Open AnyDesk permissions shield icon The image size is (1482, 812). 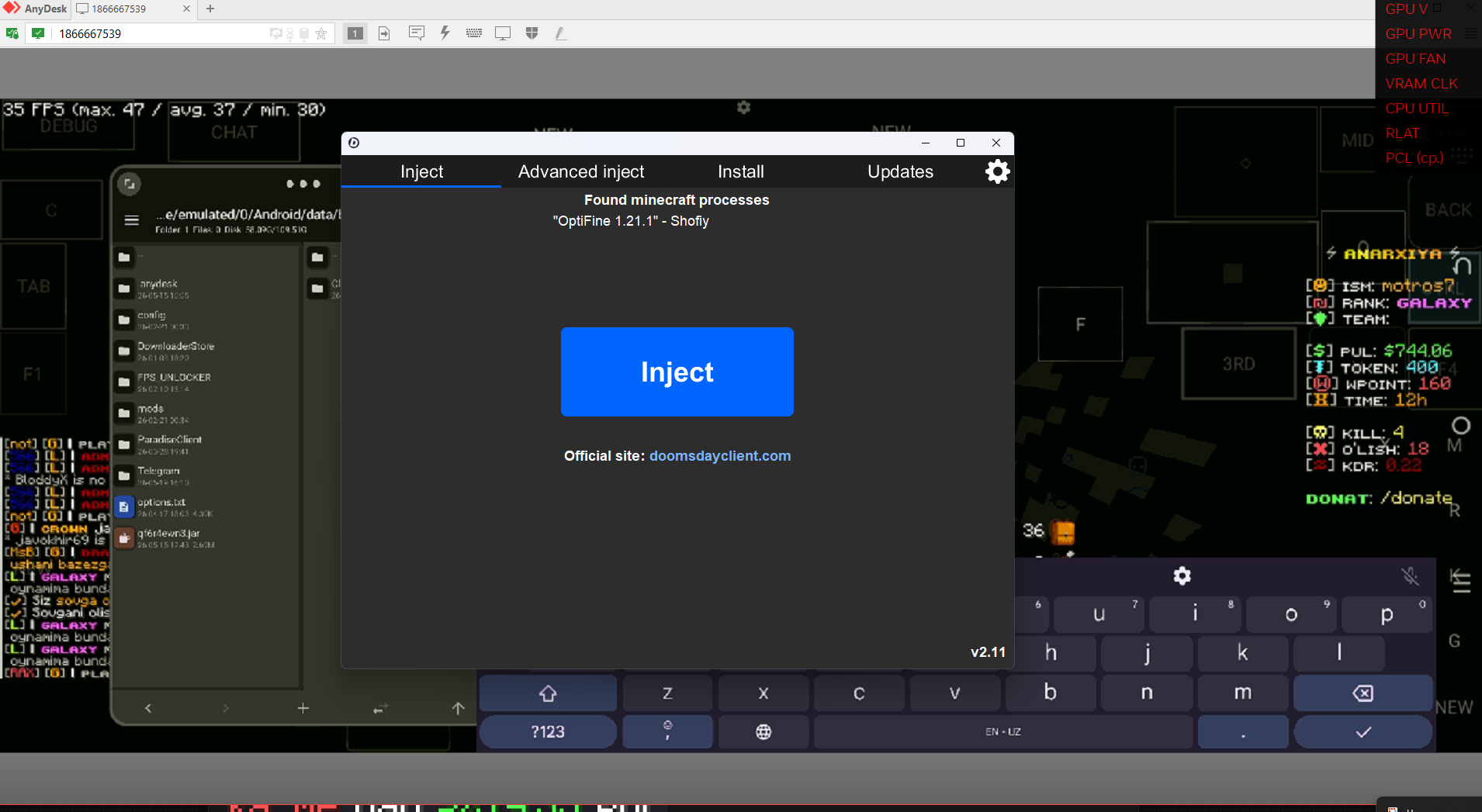tap(532, 33)
